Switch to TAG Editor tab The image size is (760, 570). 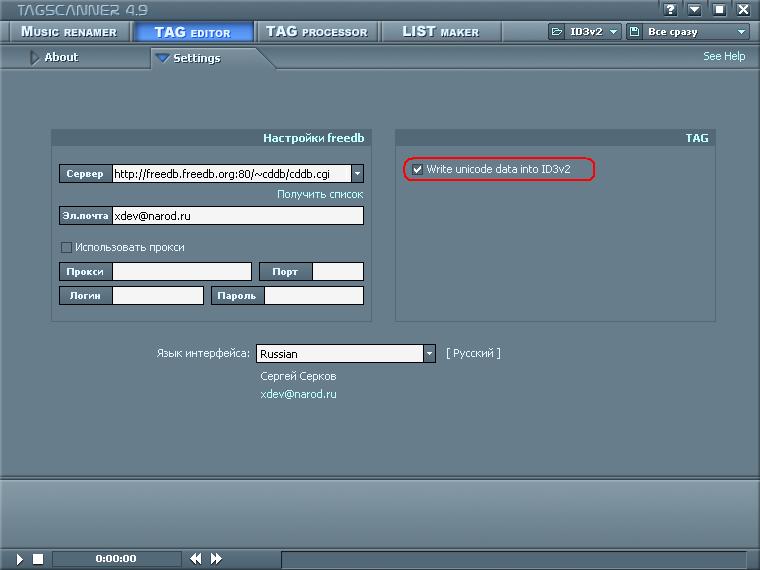click(192, 32)
